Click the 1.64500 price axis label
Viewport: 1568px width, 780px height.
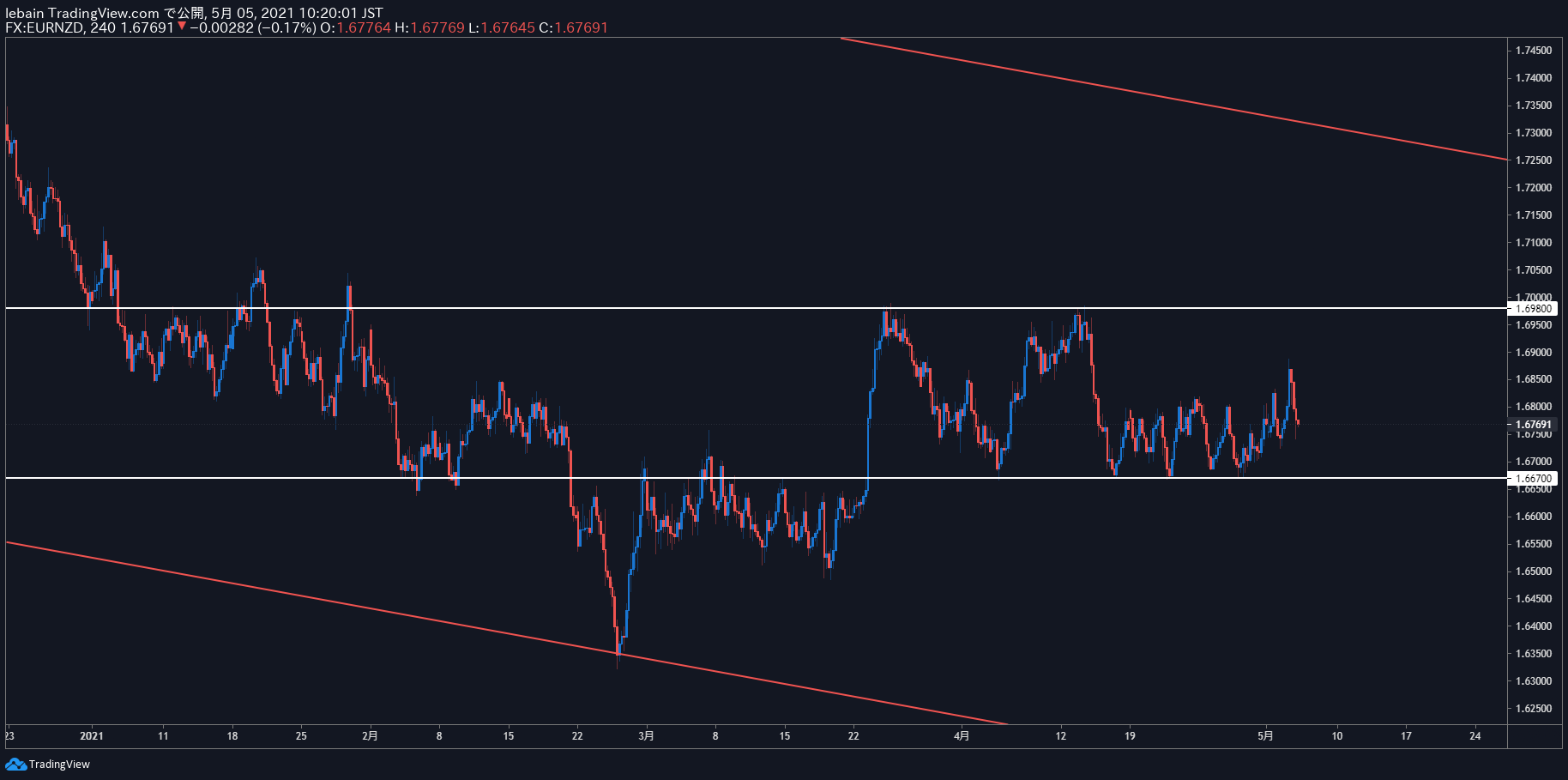(x=1534, y=599)
